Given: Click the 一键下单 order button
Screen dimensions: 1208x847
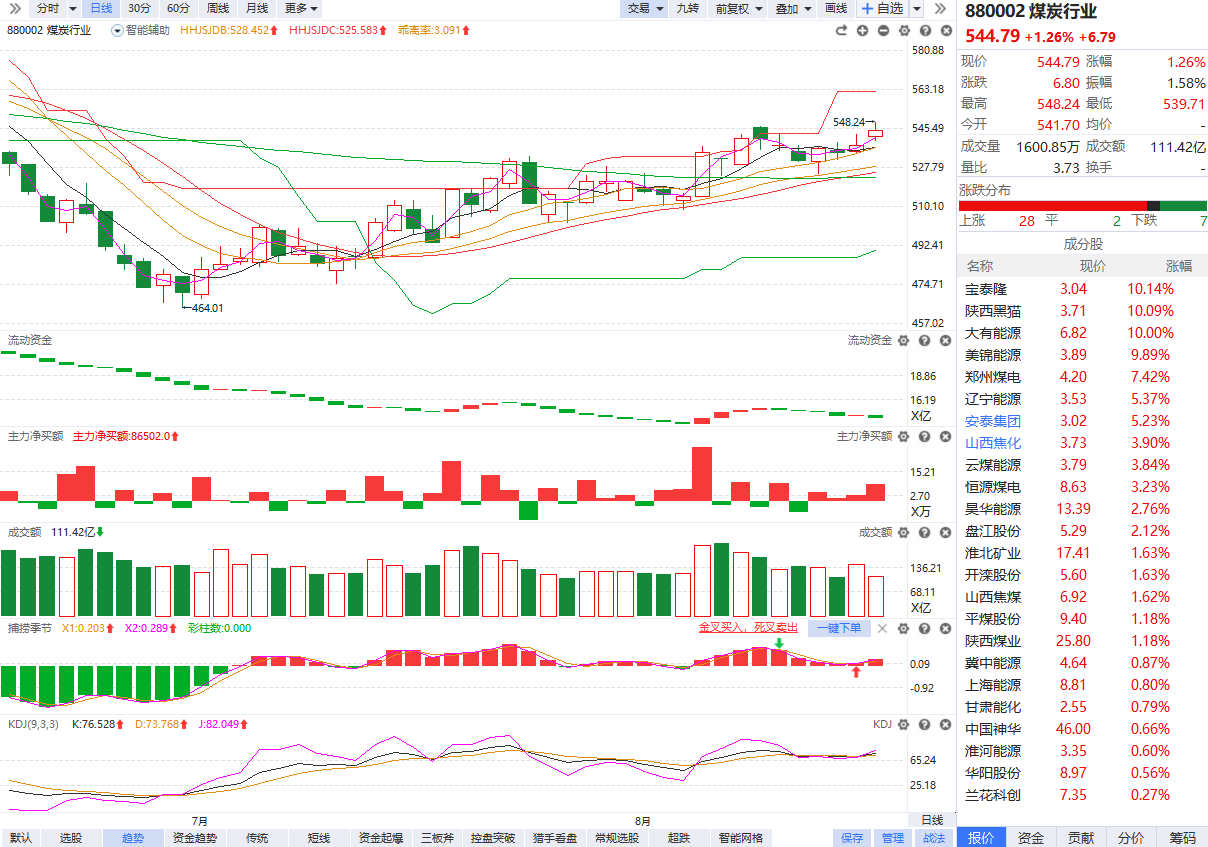Looking at the screenshot, I should (838, 628).
